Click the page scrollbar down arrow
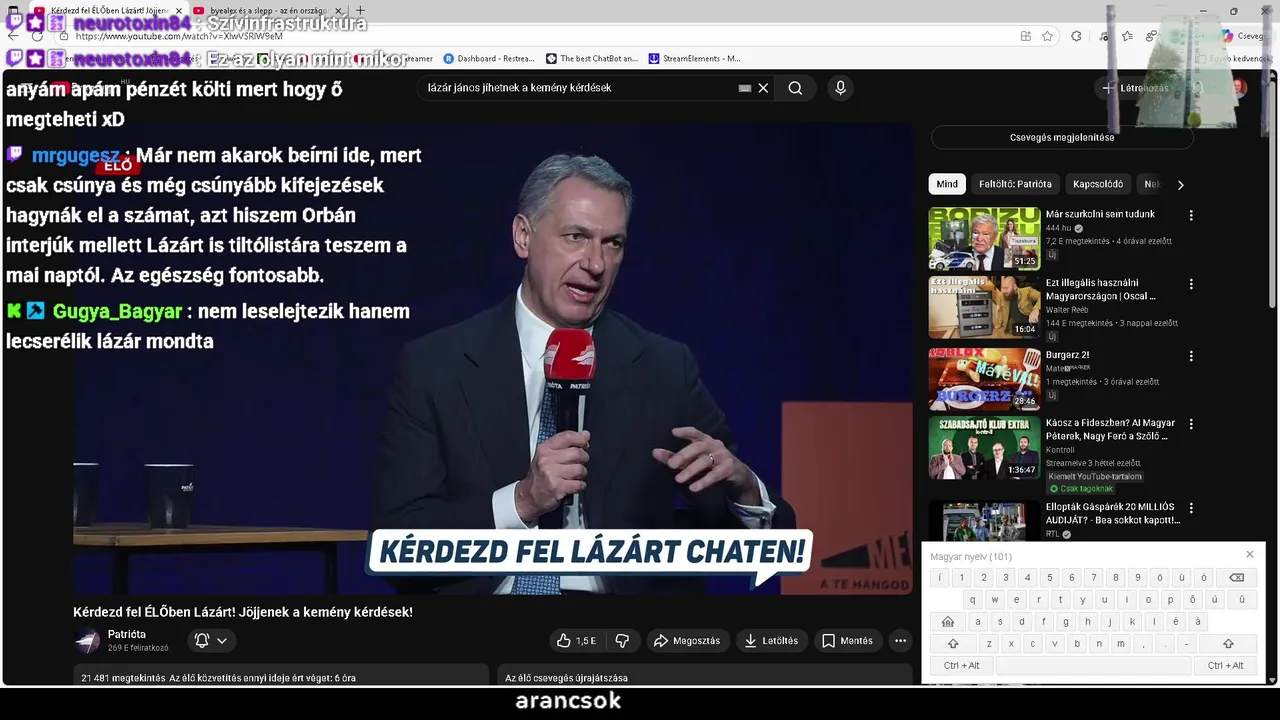 click(x=1272, y=680)
